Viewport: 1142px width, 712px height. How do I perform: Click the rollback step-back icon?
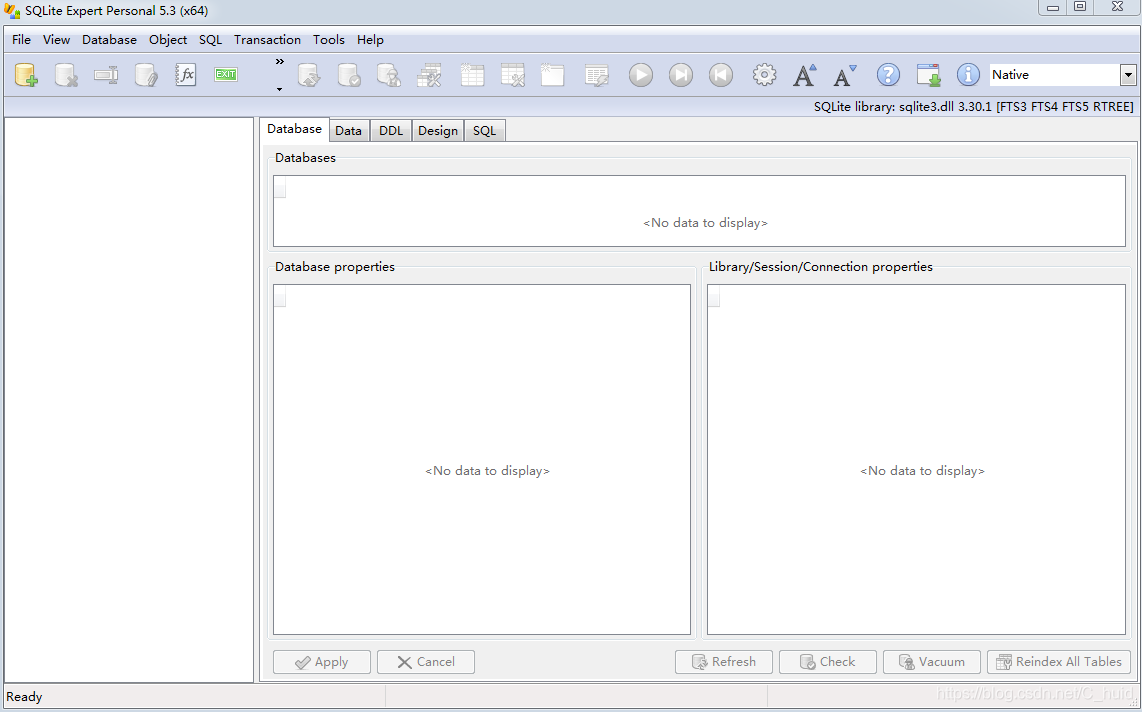pyautogui.click(x=721, y=75)
